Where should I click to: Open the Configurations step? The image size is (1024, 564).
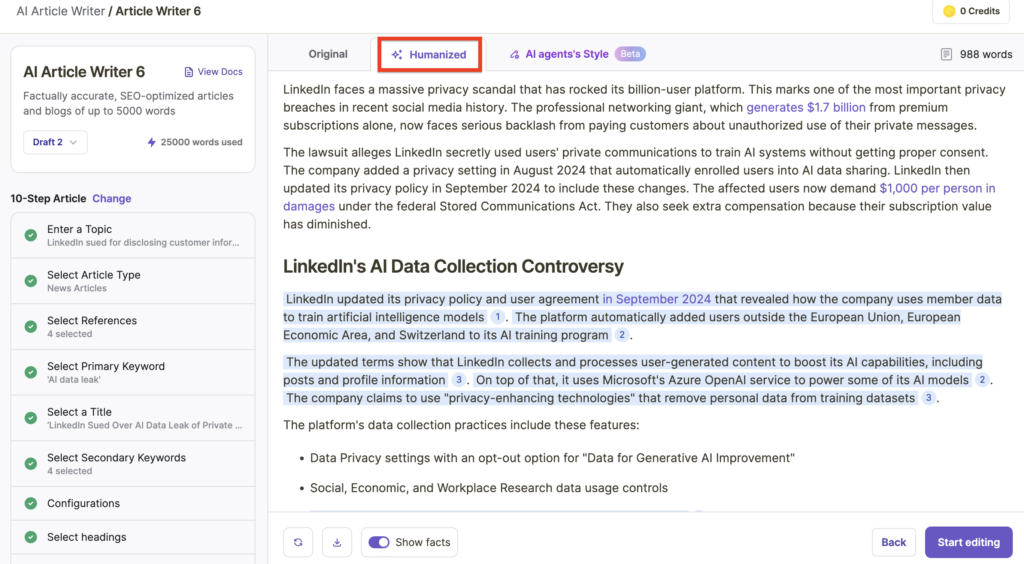pos(133,503)
